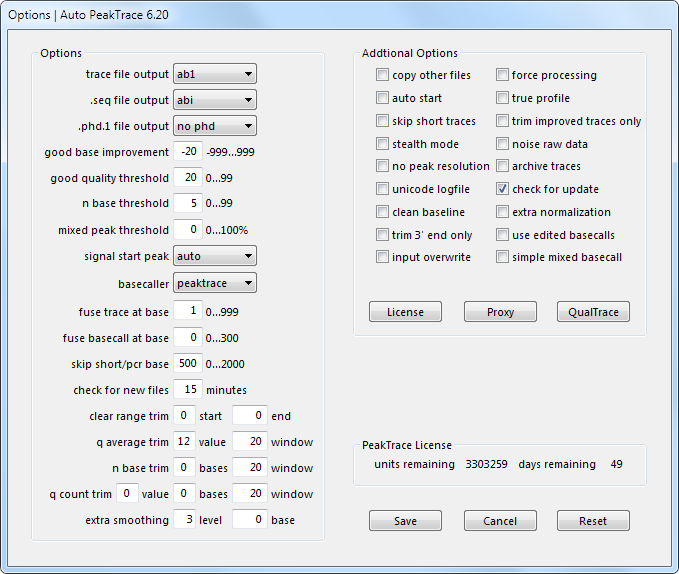The height and width of the screenshot is (574, 679).
Task: Uncheck check for update option
Action: tap(502, 189)
